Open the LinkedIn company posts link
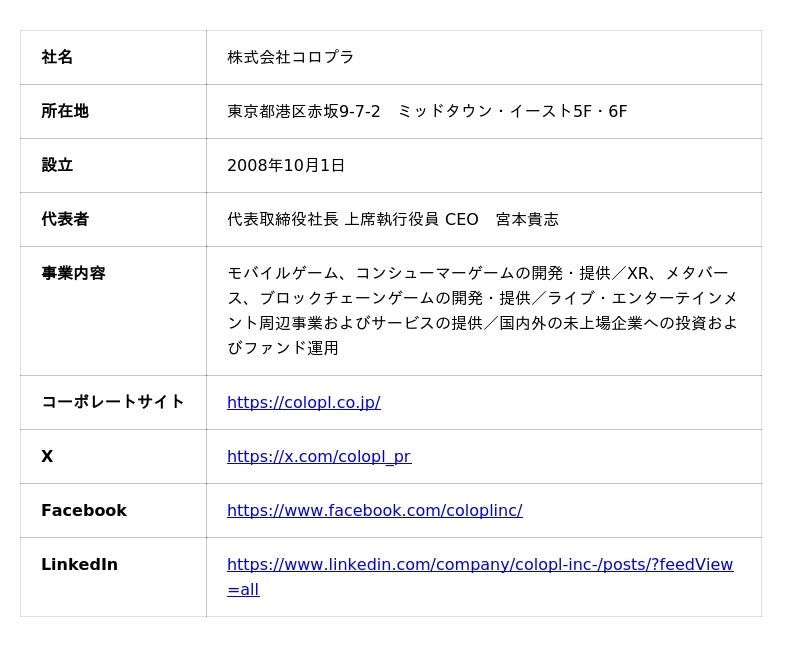Image resolution: width=800 pixels, height=647 pixels. click(479, 564)
